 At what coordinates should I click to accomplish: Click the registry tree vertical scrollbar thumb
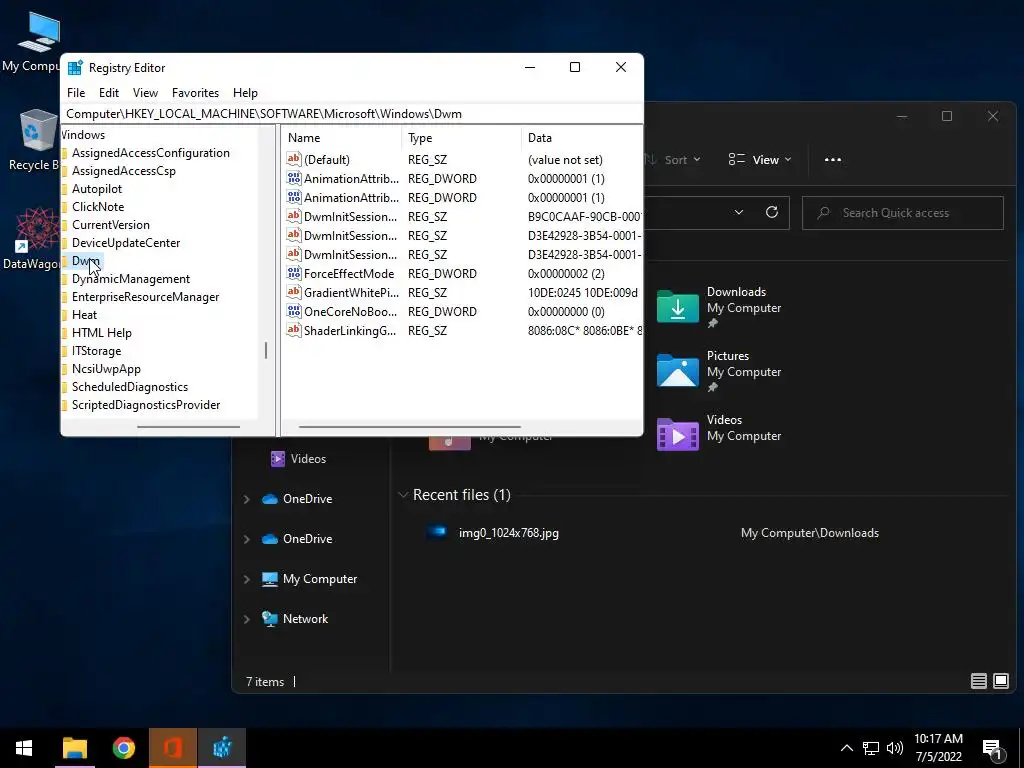266,350
